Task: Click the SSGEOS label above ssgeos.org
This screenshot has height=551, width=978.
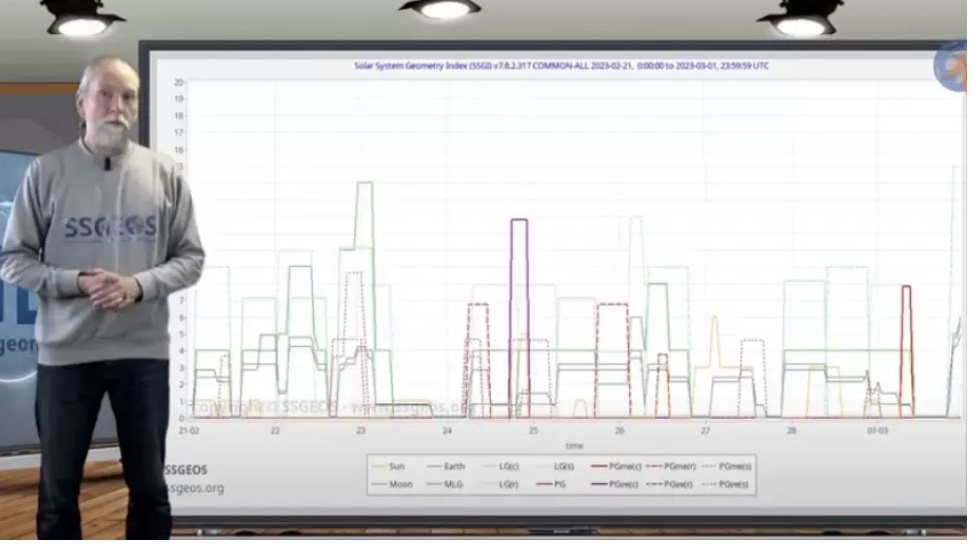Action: pyautogui.click(x=185, y=470)
